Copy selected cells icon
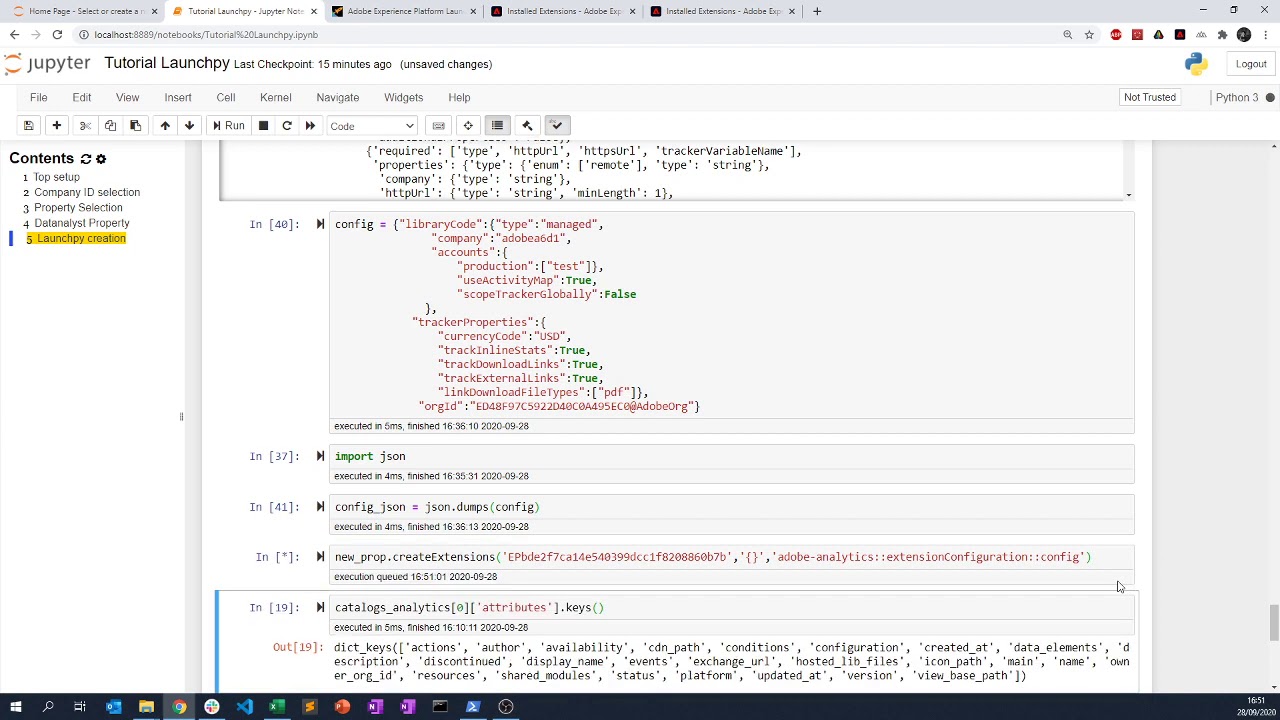 tap(110, 126)
